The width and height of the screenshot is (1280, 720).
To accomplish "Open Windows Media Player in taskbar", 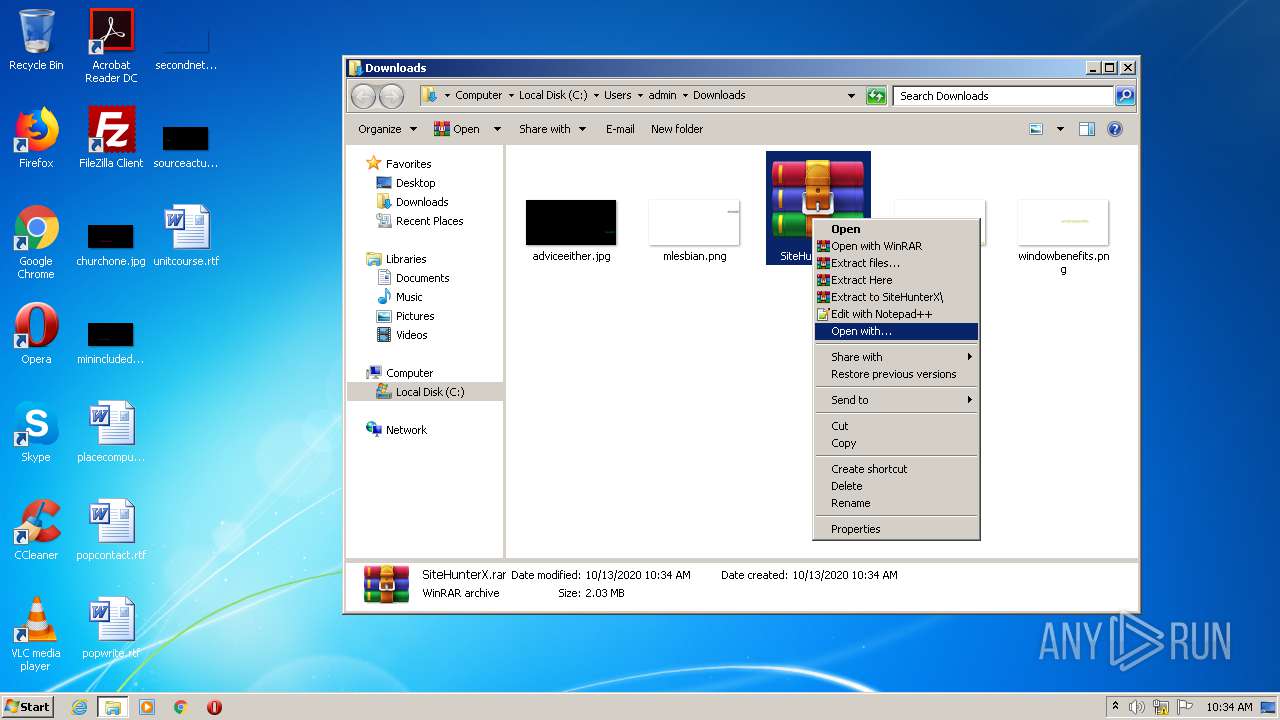I will (x=147, y=707).
